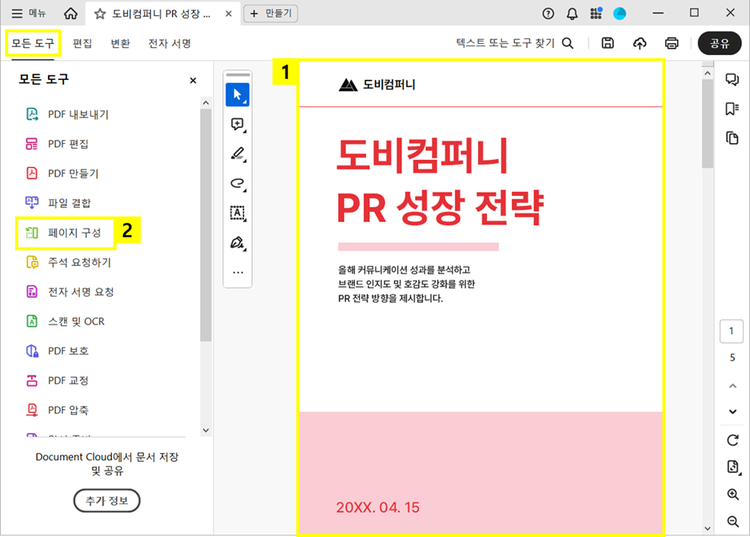Open the apps grid icon
The width and height of the screenshot is (750, 537).
point(596,13)
